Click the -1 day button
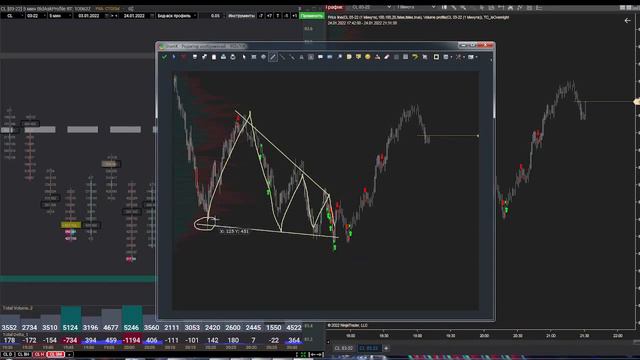This screenshot has height=360, width=640. click(x=286, y=16)
